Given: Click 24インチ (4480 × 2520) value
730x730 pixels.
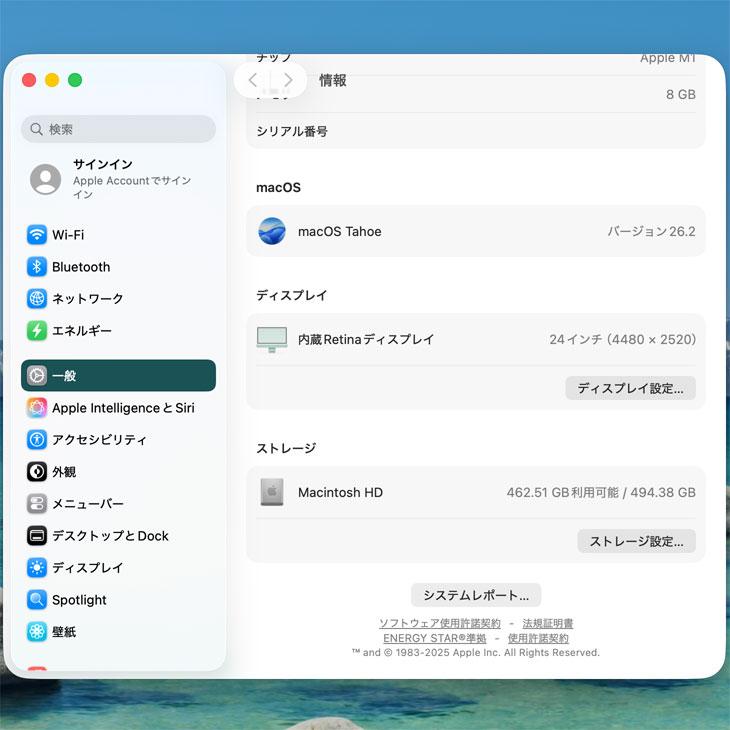Looking at the screenshot, I should tap(622, 339).
